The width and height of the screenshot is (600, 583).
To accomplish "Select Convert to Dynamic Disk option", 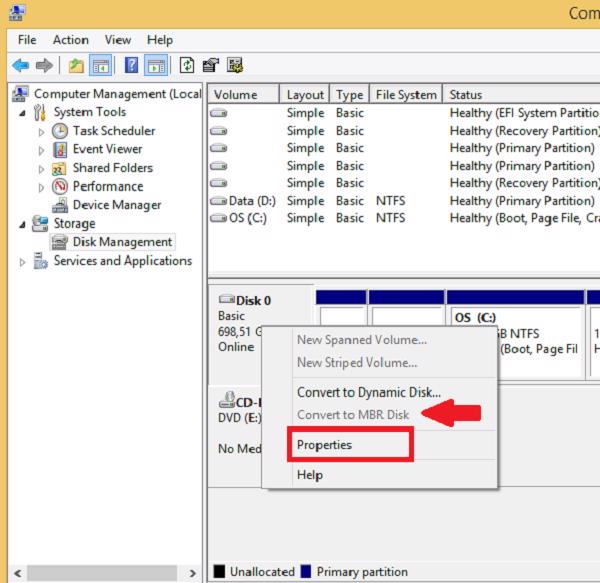I will point(368,393).
